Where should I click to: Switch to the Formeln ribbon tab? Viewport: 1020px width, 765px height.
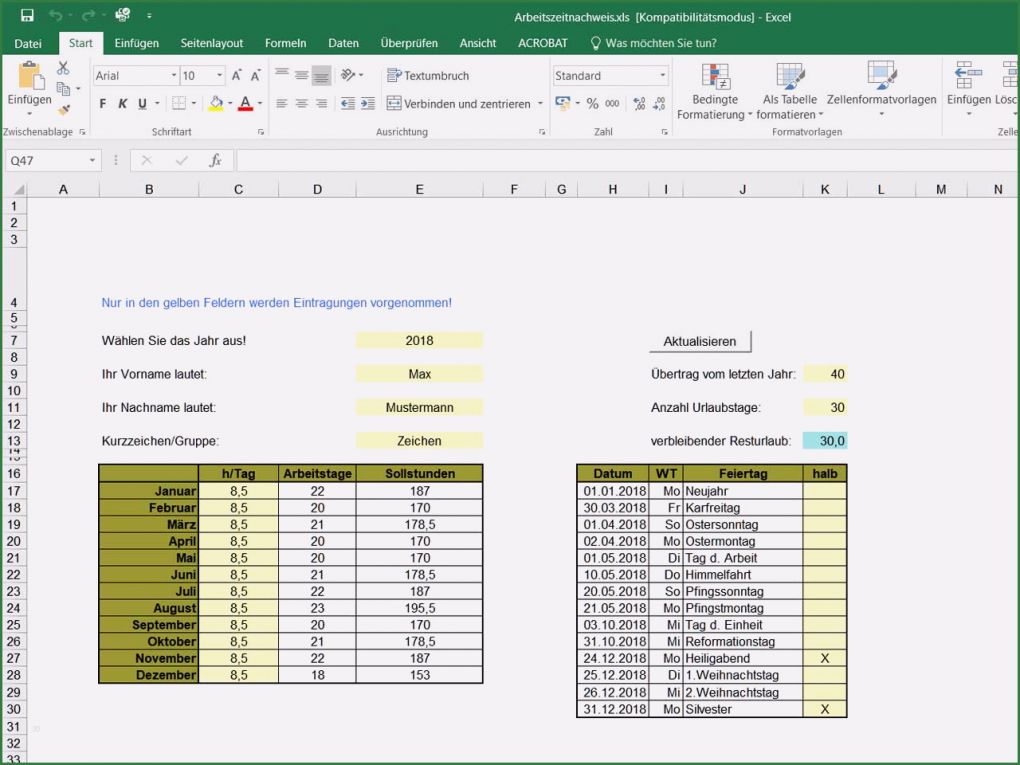click(285, 43)
